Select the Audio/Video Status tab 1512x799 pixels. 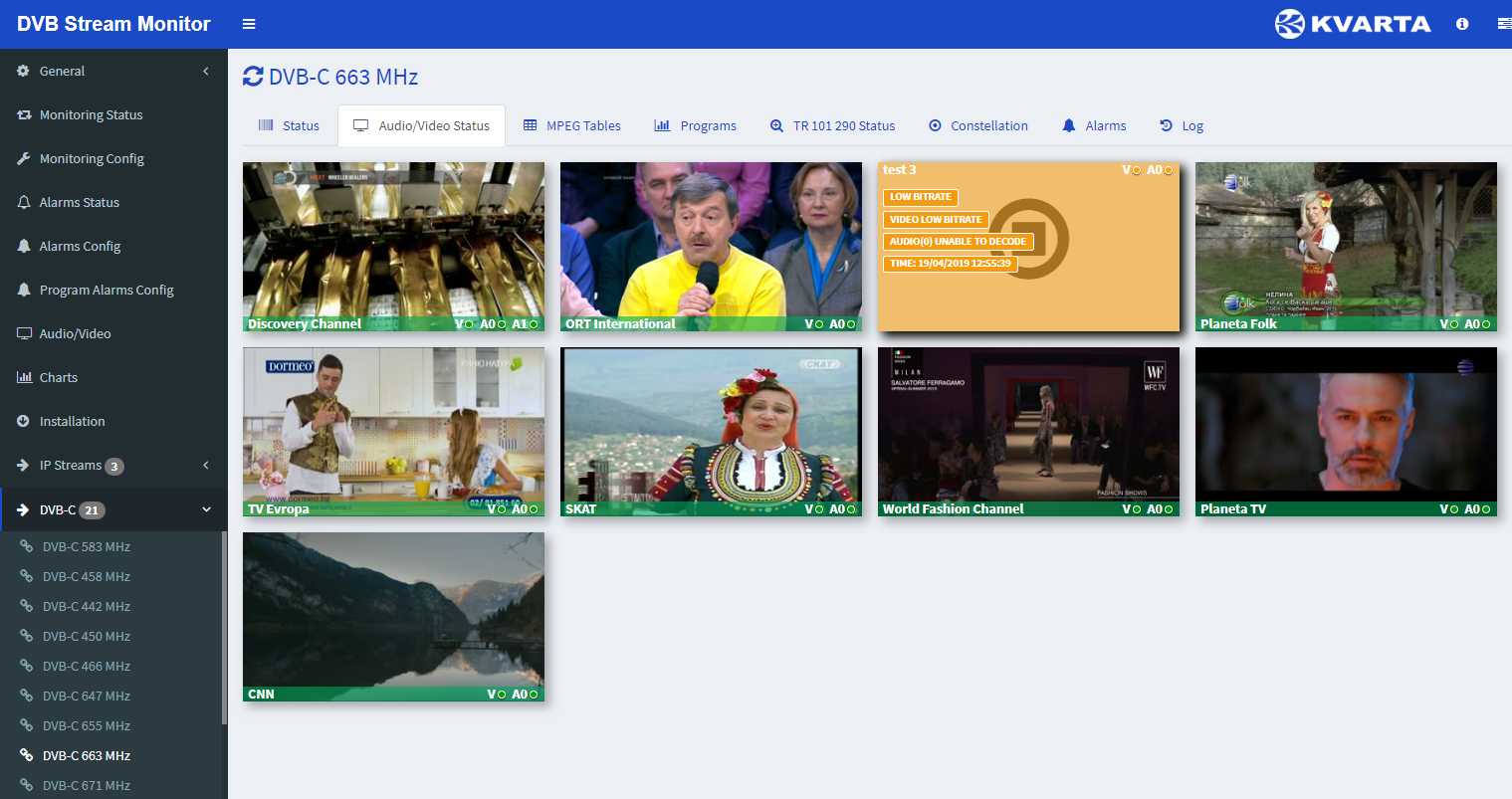pos(422,125)
